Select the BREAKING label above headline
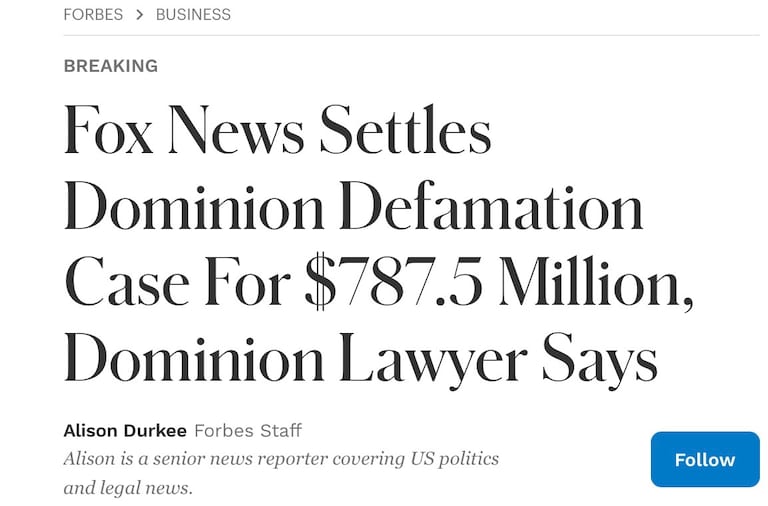The height and width of the screenshot is (506, 768). 110,66
